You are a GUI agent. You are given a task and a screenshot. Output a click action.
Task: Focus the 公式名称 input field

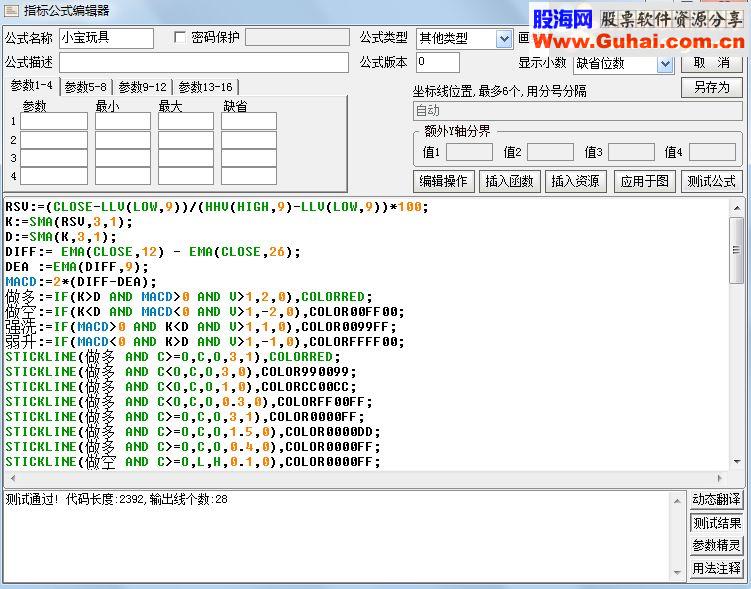106,38
